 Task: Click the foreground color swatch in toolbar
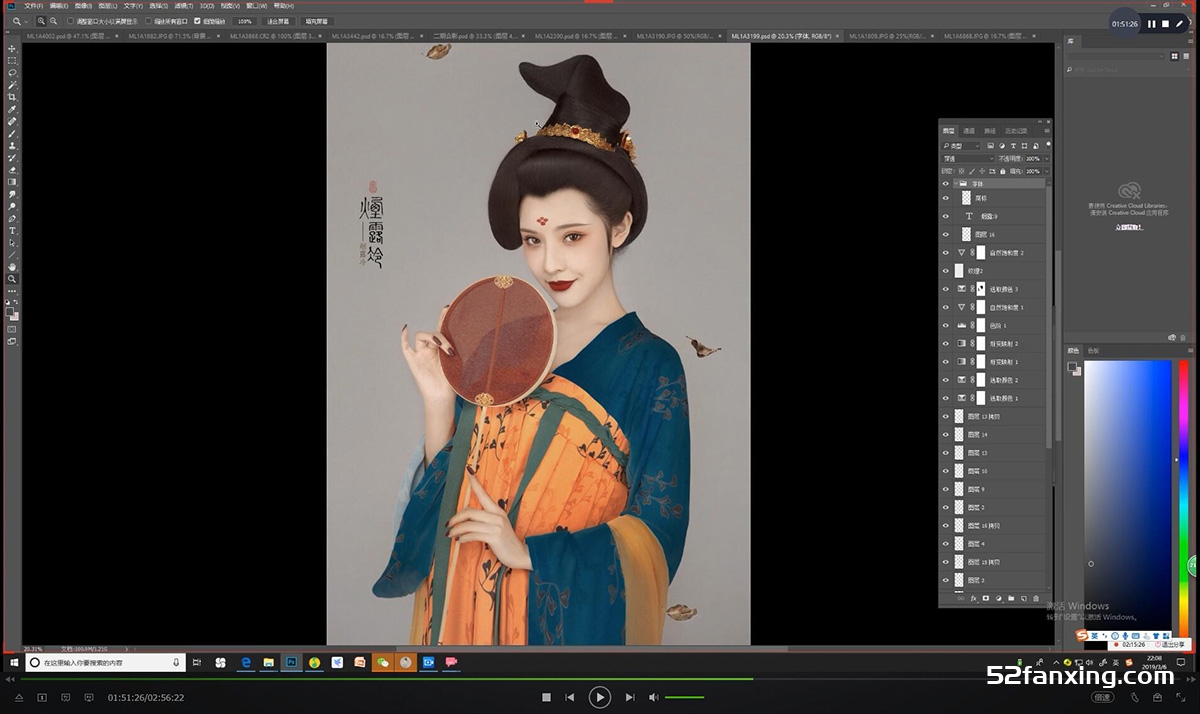pyautogui.click(x=11, y=311)
